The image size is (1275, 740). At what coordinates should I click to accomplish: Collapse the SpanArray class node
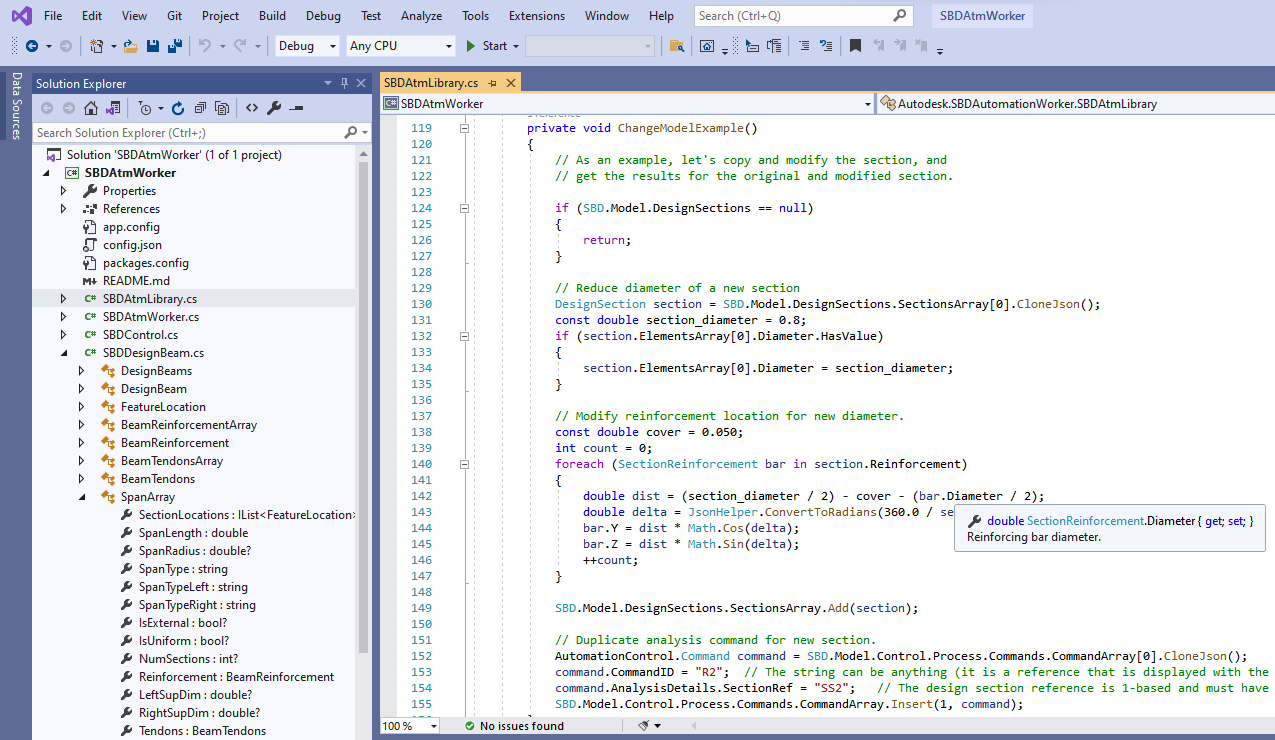82,497
